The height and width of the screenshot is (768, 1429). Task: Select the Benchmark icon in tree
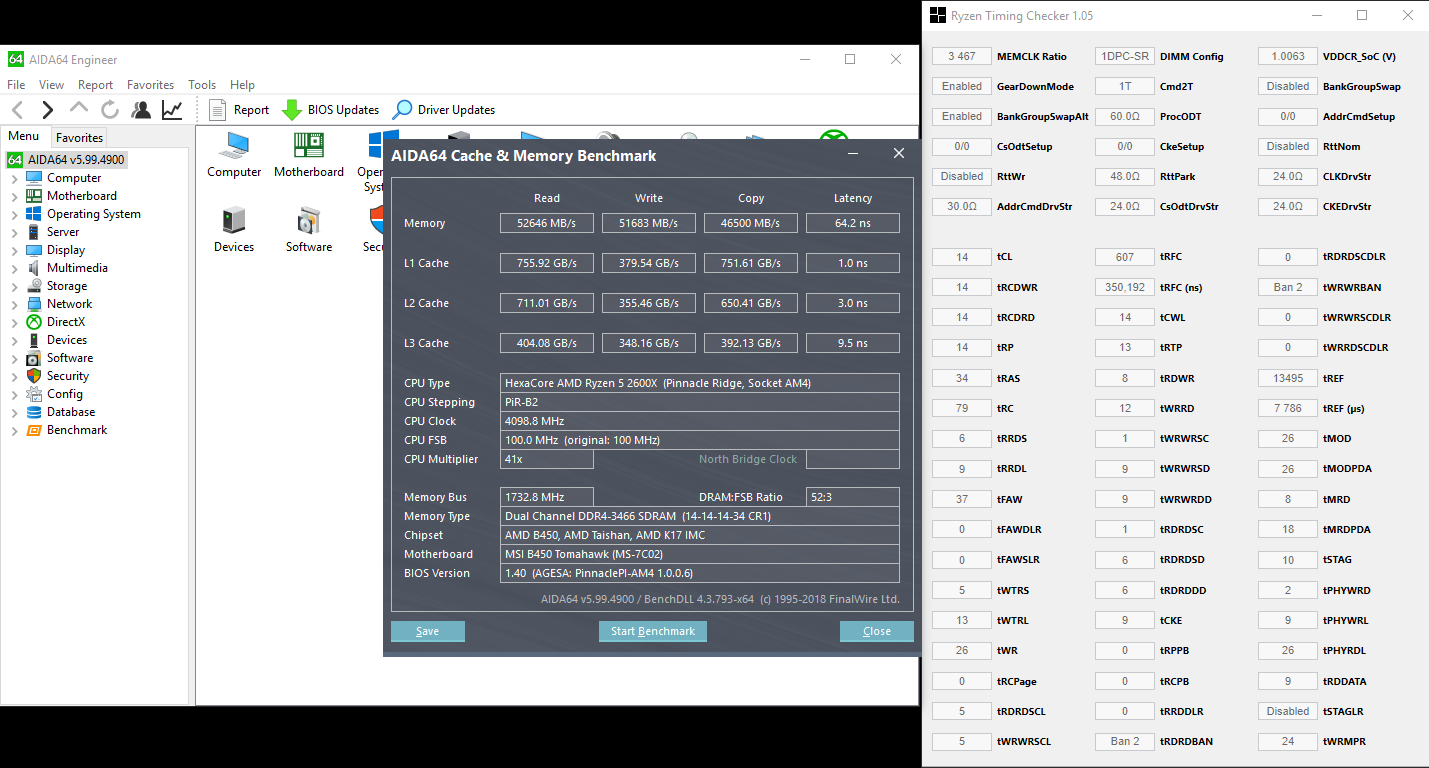tap(34, 430)
